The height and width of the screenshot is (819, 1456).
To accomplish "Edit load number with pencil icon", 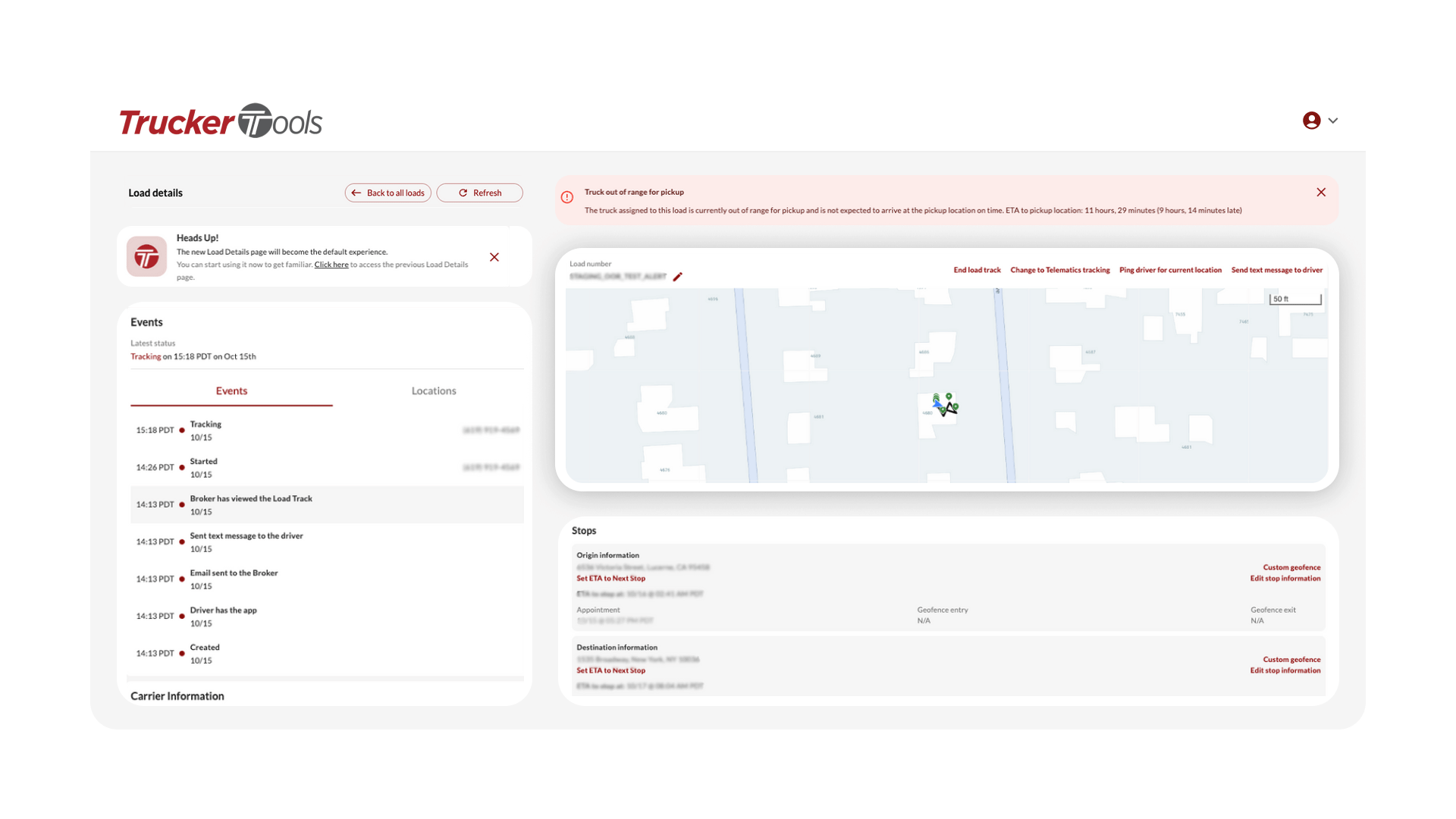I will (x=678, y=277).
